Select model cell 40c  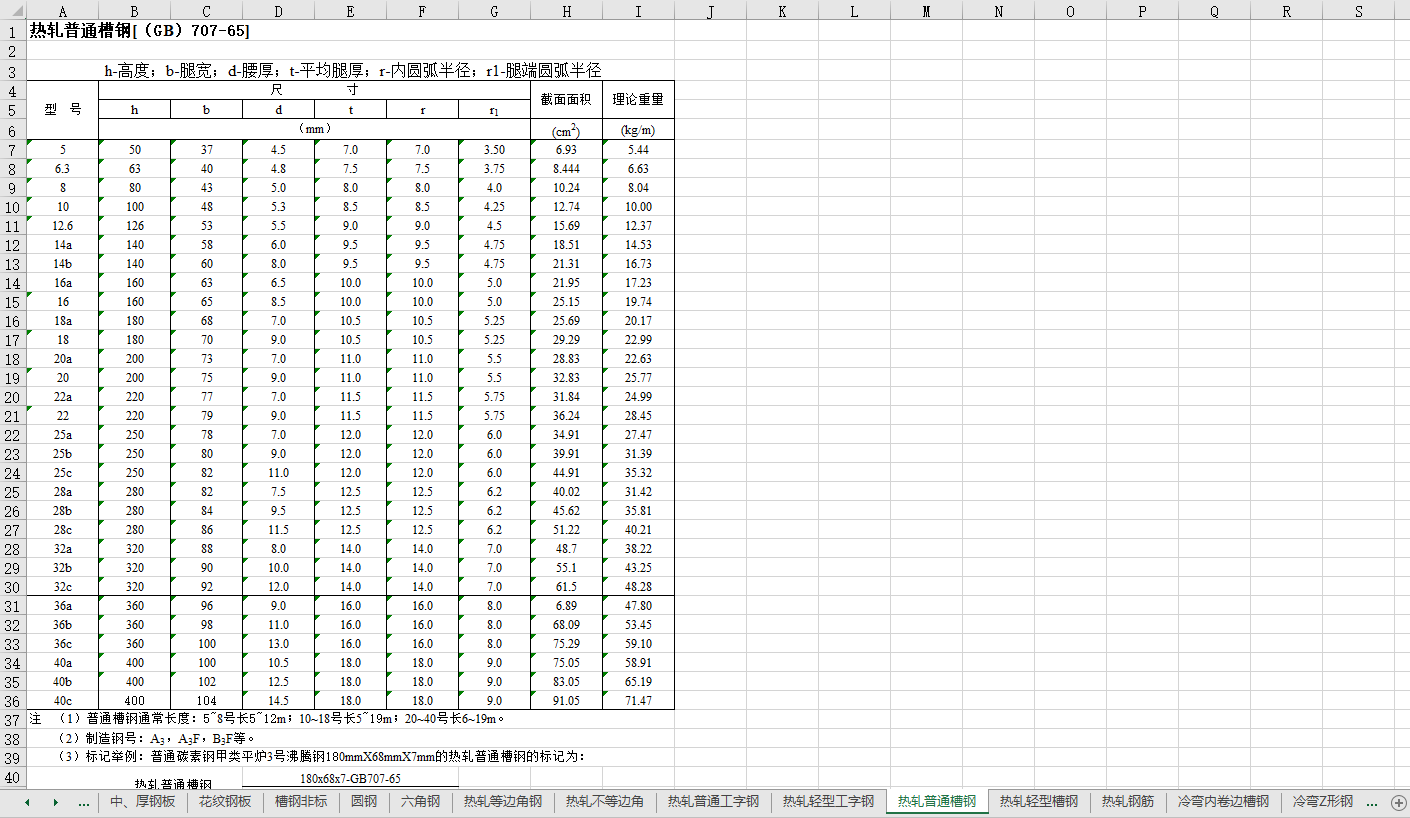[63, 701]
